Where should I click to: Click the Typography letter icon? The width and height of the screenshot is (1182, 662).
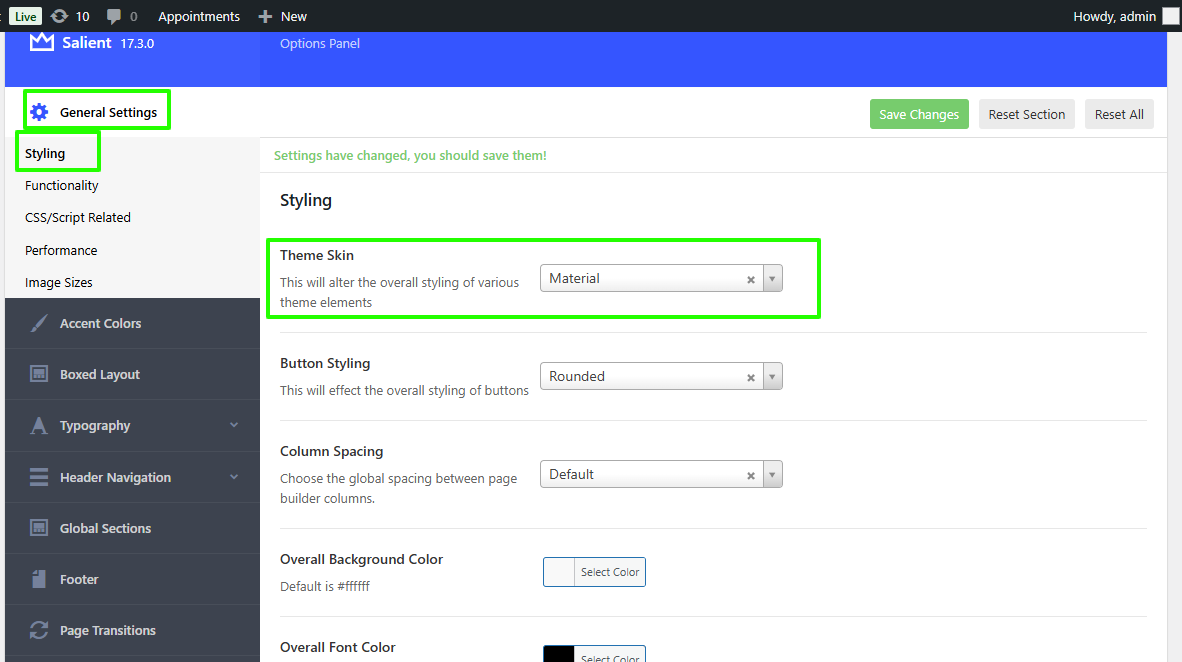38,425
